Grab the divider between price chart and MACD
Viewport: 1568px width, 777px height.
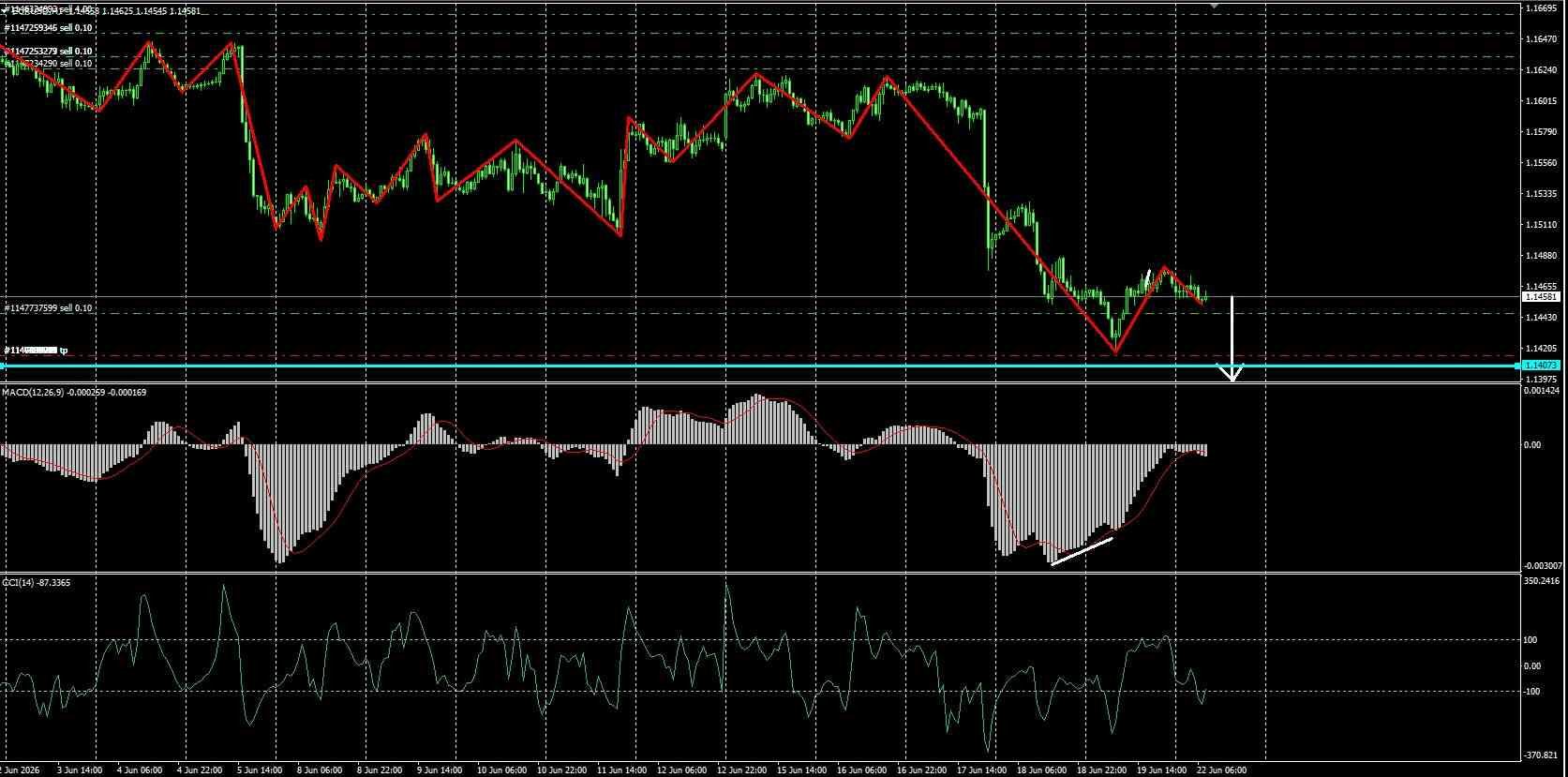759,383
